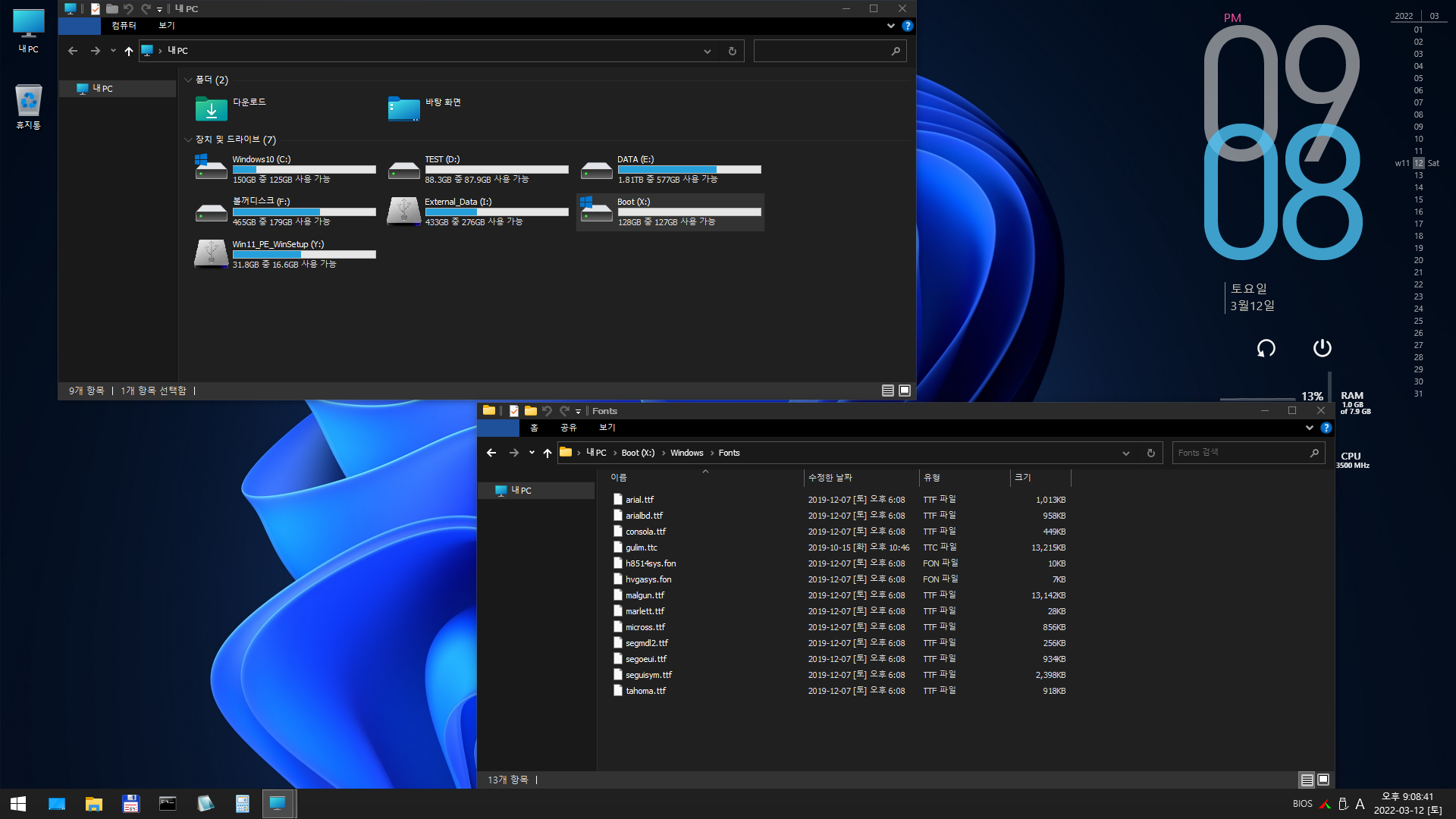Open Quick Access Toolbar dropdown in Fonts title bar
The width and height of the screenshot is (1456, 819).
pos(578,412)
